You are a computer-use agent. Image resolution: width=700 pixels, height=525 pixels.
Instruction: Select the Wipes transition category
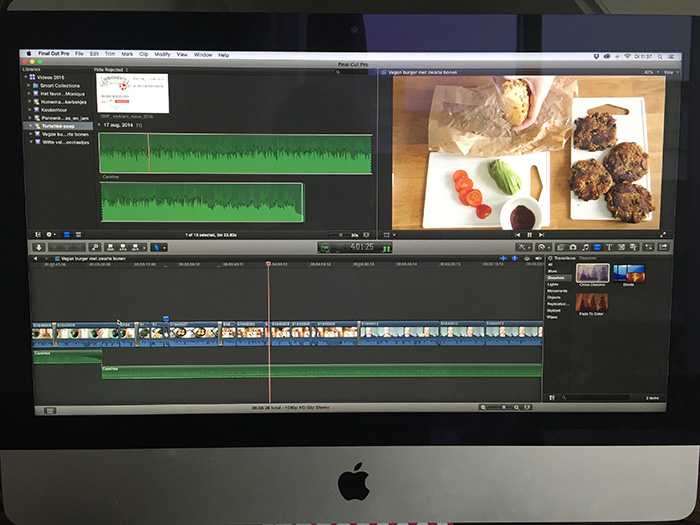click(x=552, y=317)
